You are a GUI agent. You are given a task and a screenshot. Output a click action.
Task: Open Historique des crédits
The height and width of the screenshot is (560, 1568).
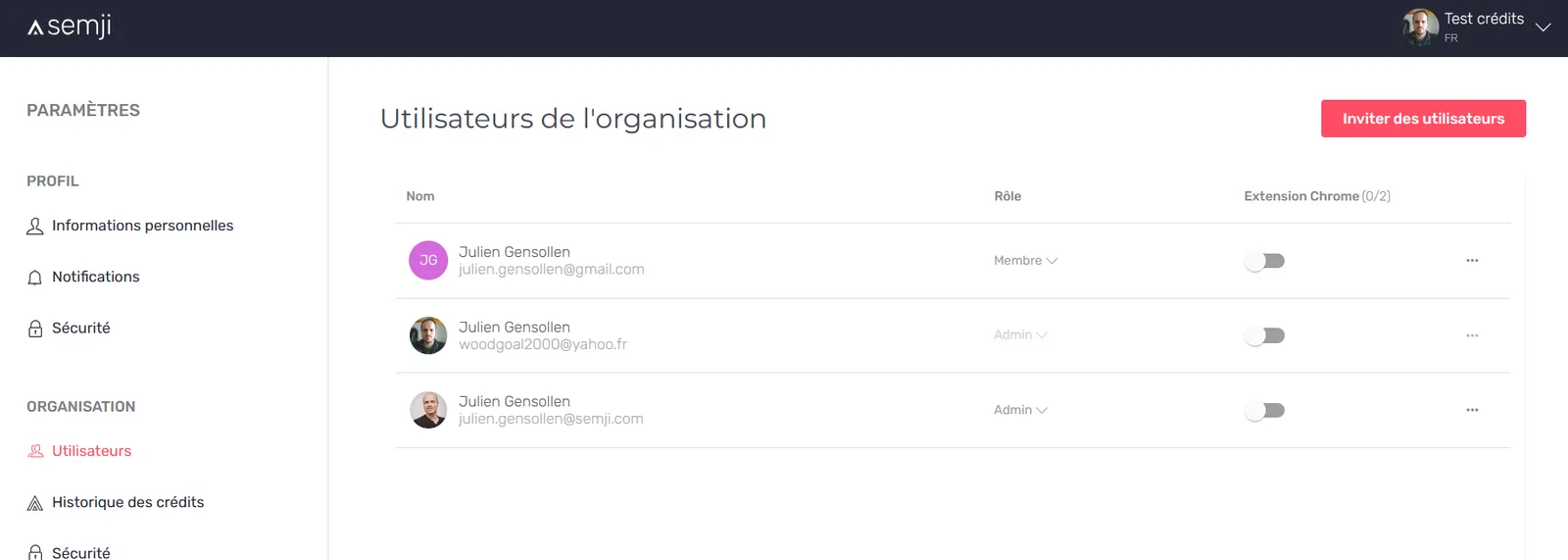tap(127, 502)
